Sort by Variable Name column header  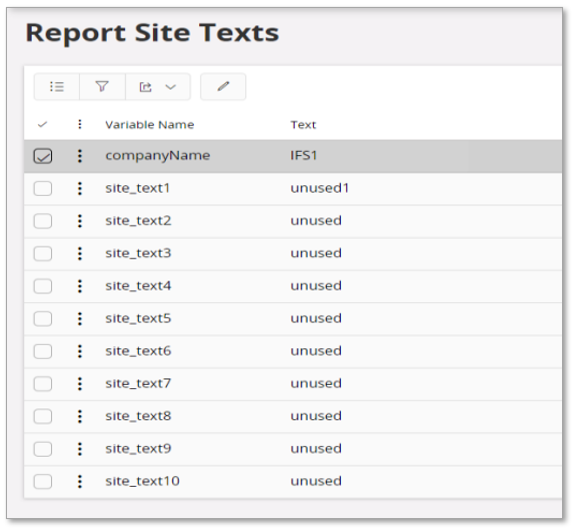coord(150,125)
